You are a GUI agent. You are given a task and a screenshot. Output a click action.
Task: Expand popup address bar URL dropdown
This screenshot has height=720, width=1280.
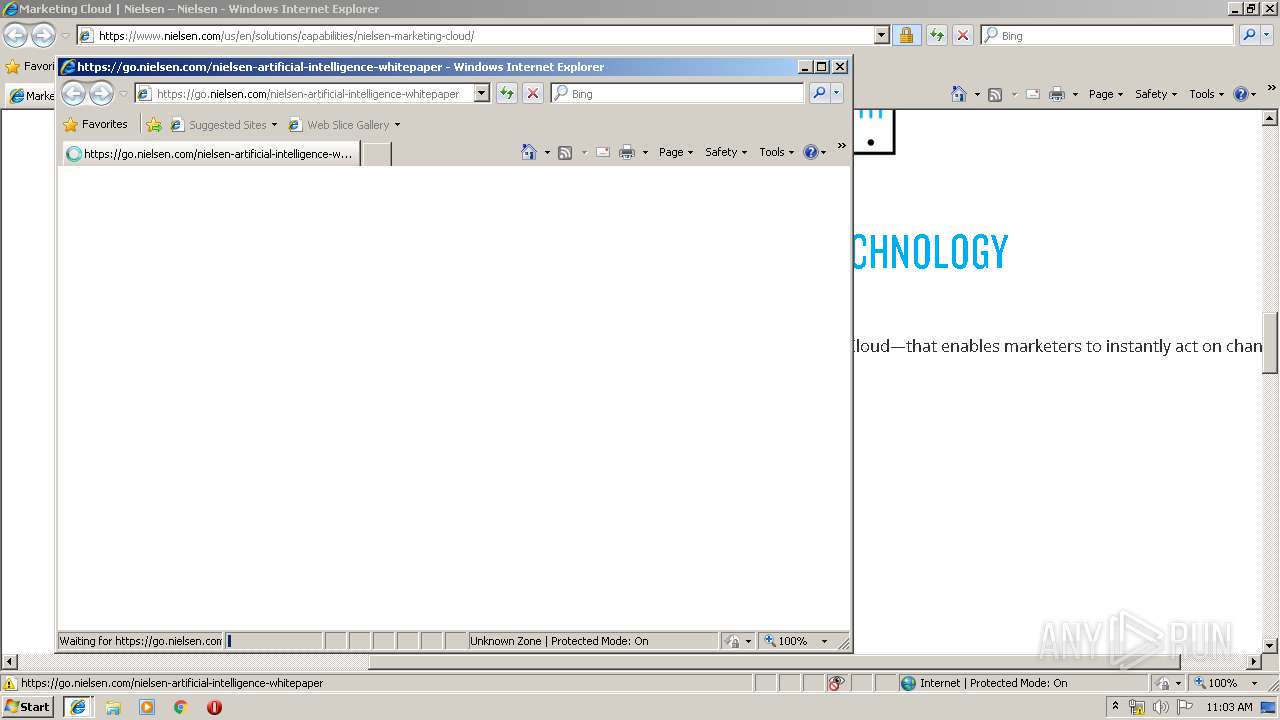click(x=481, y=93)
